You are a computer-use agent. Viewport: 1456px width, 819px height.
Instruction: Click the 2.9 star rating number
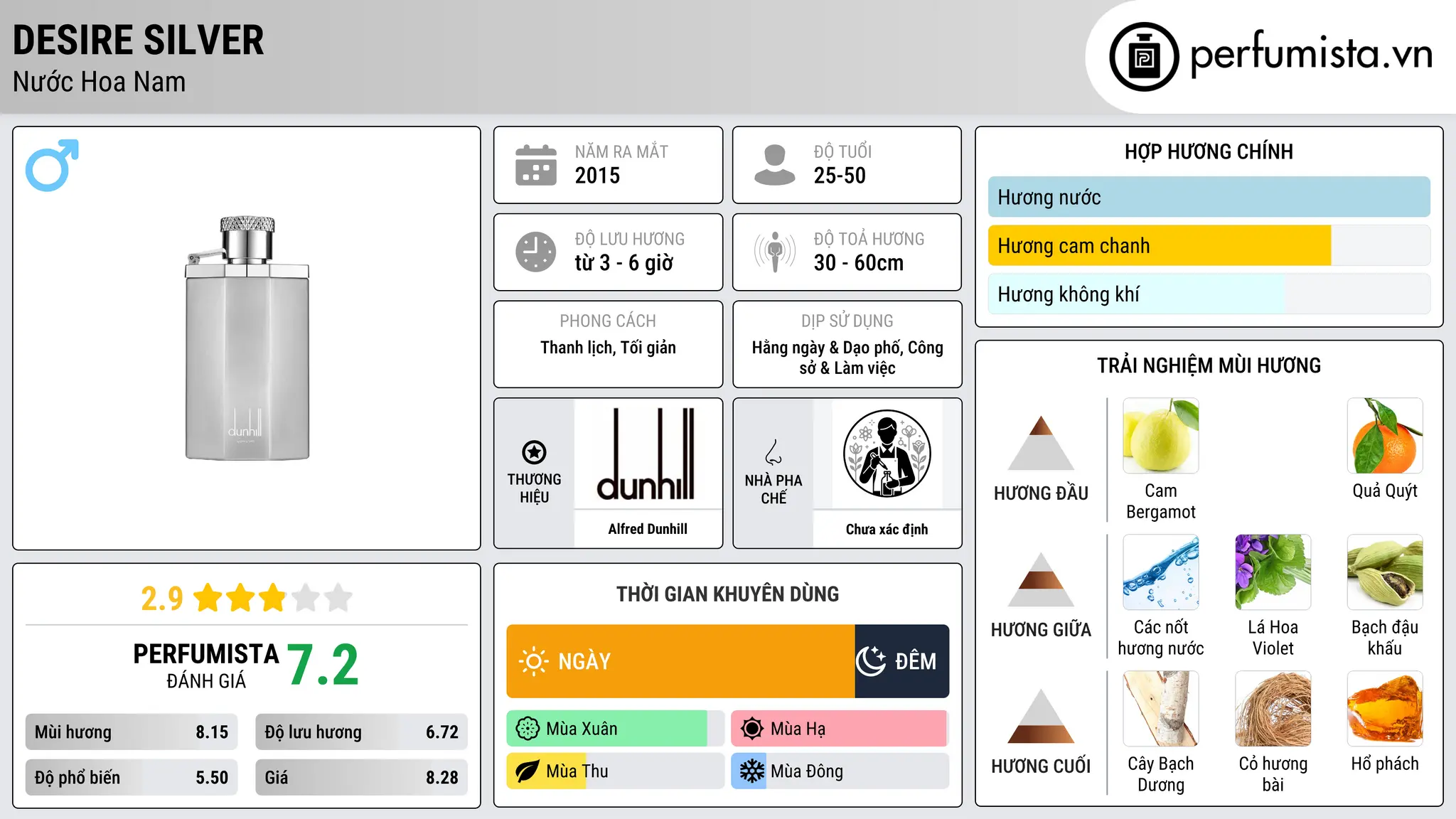162,599
